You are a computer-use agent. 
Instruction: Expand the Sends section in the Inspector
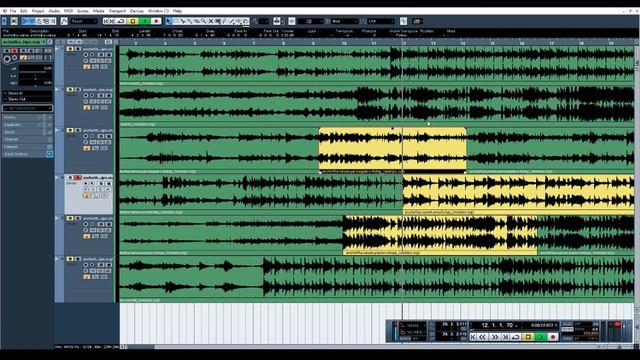27,132
